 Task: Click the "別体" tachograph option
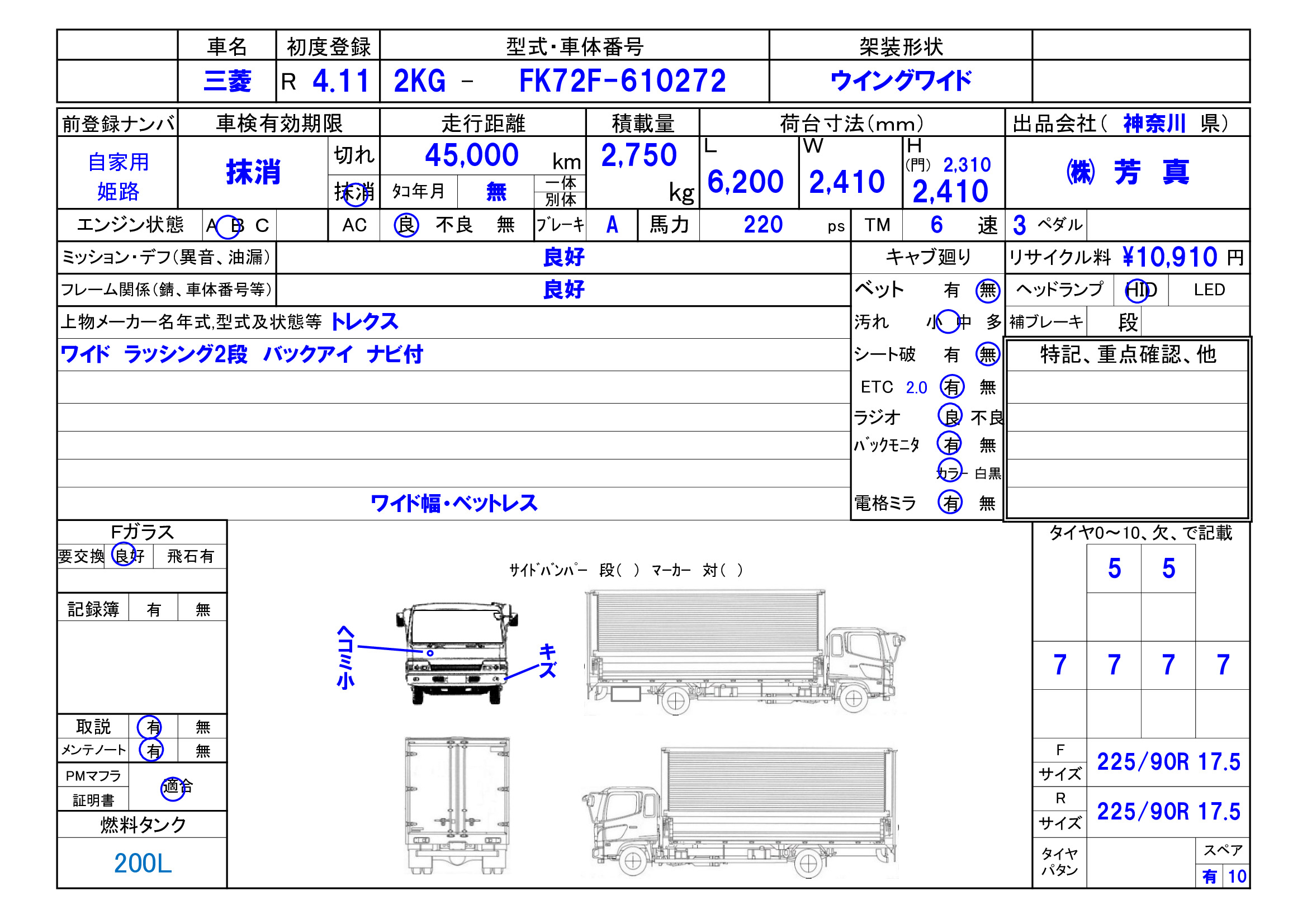tap(561, 200)
